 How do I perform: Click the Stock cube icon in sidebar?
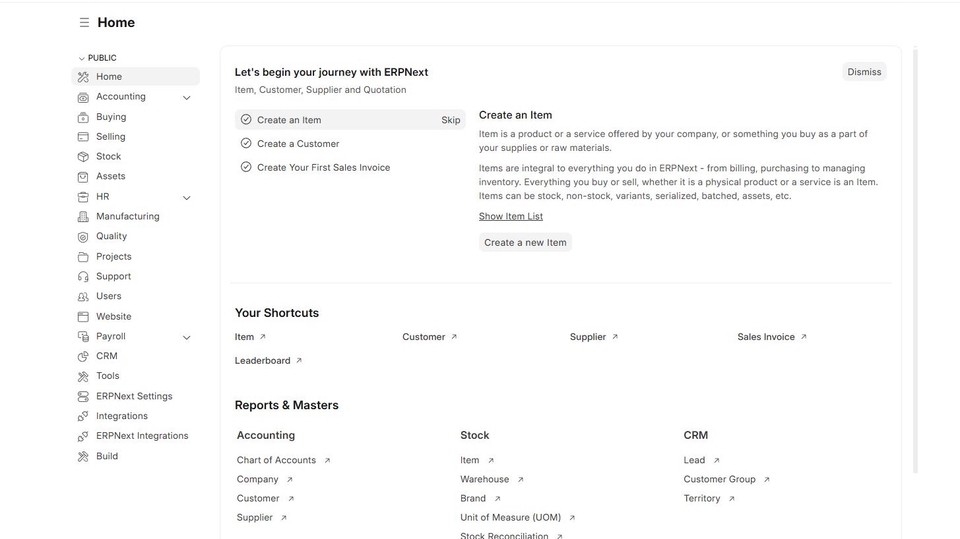point(83,156)
